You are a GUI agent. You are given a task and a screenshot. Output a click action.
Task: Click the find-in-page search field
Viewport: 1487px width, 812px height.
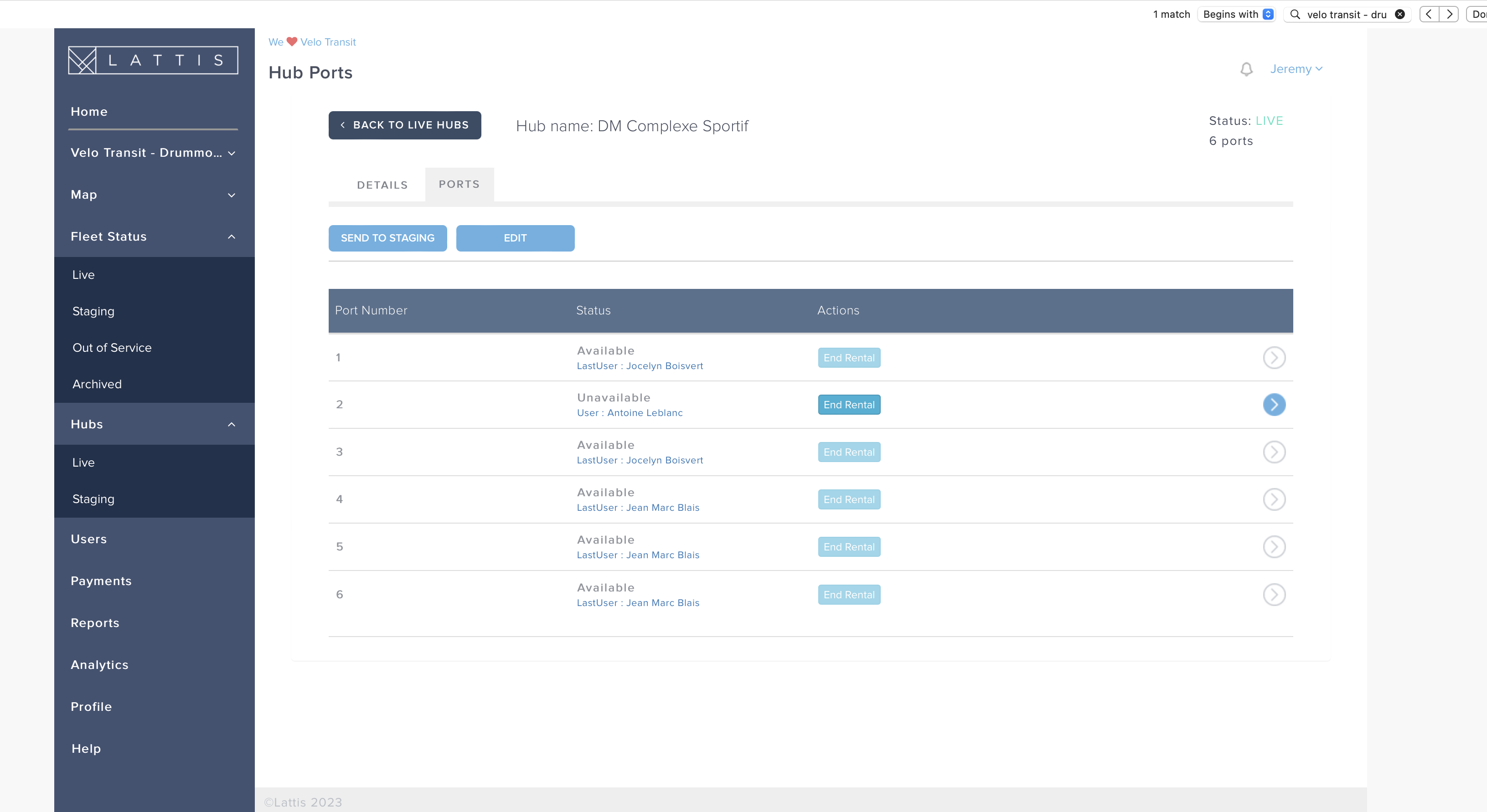click(x=1345, y=15)
